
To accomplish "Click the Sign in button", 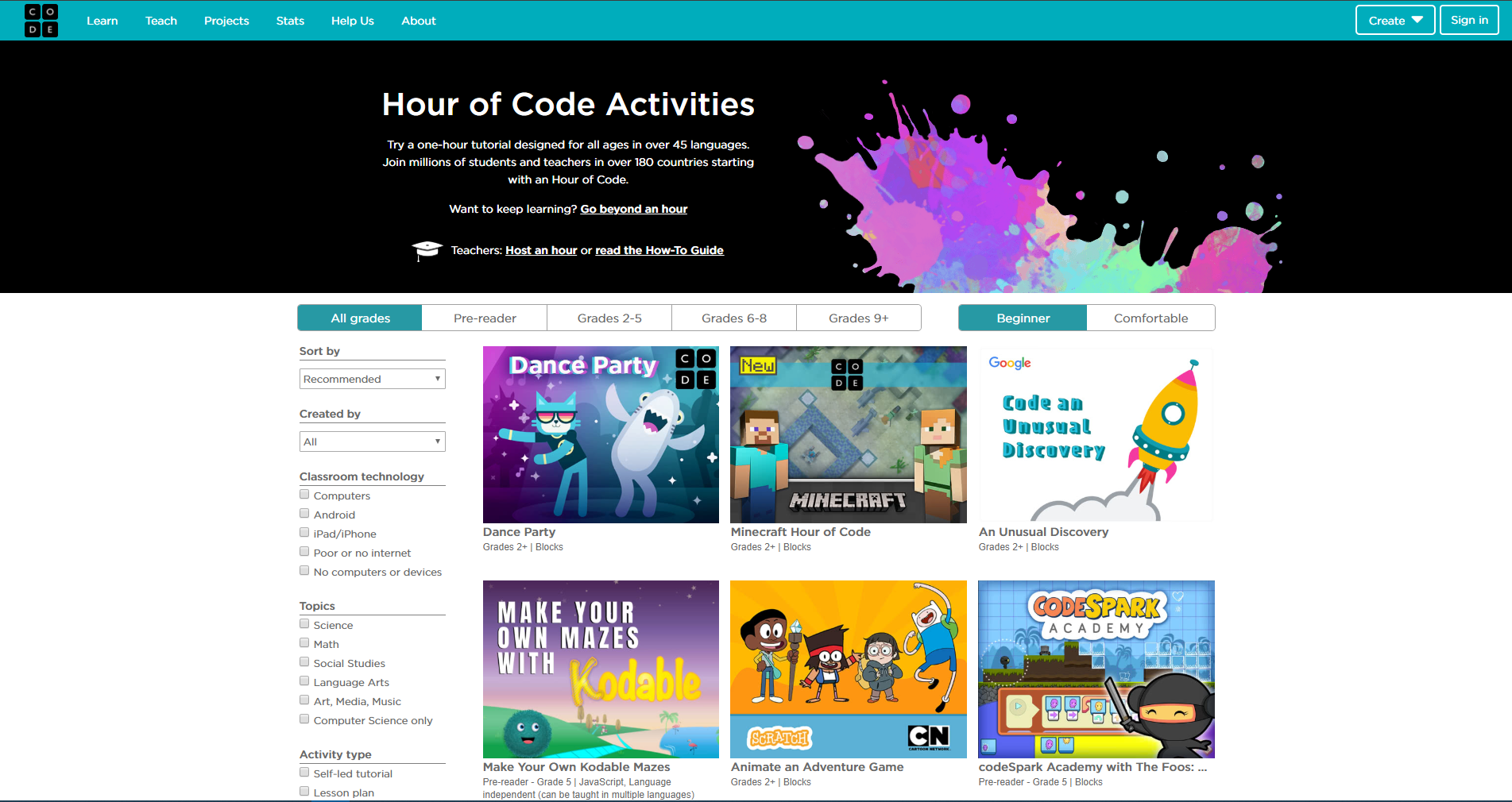I will coord(1469,21).
